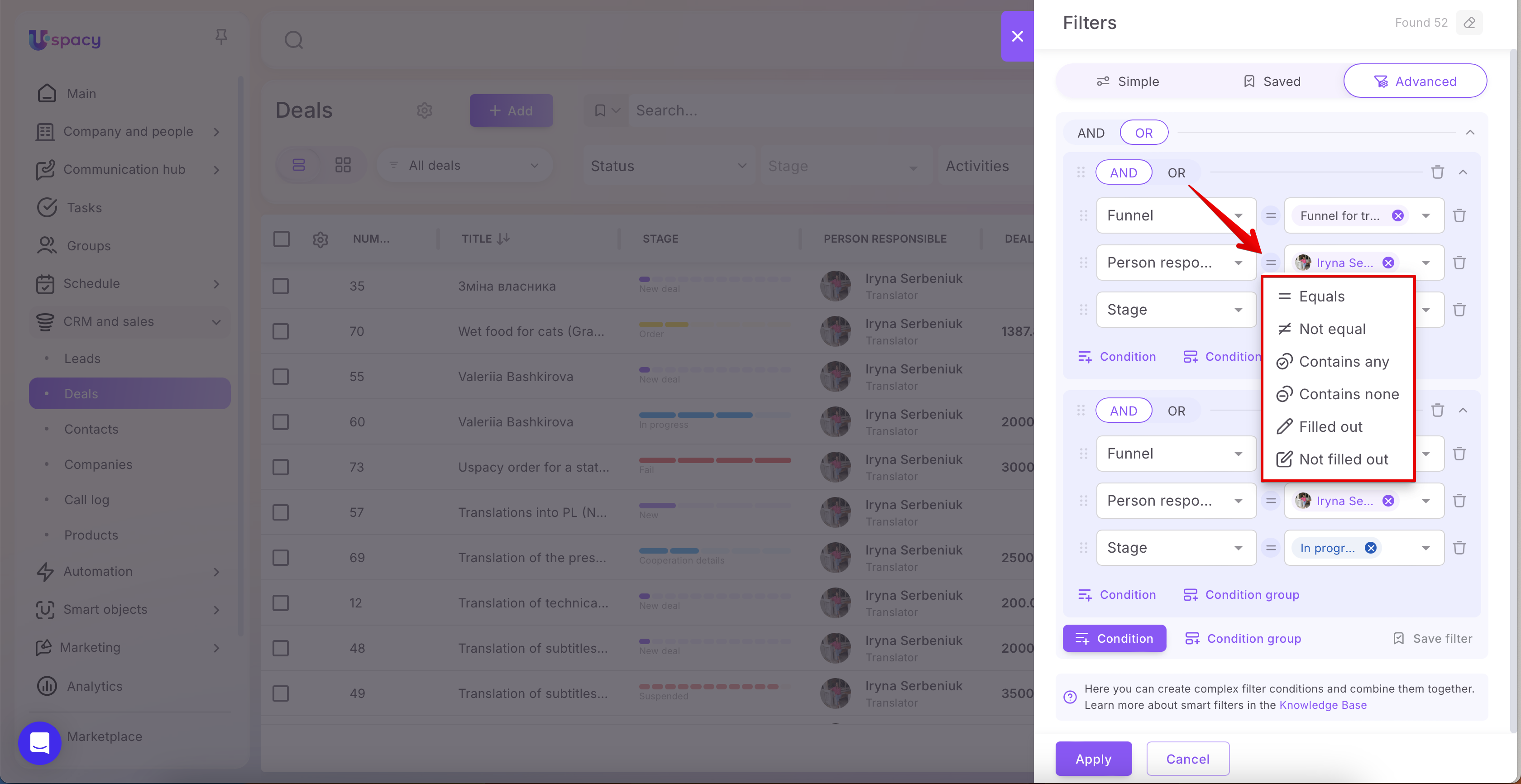1521x784 pixels.
Task: Switch second group operator to OR
Action: [1176, 411]
